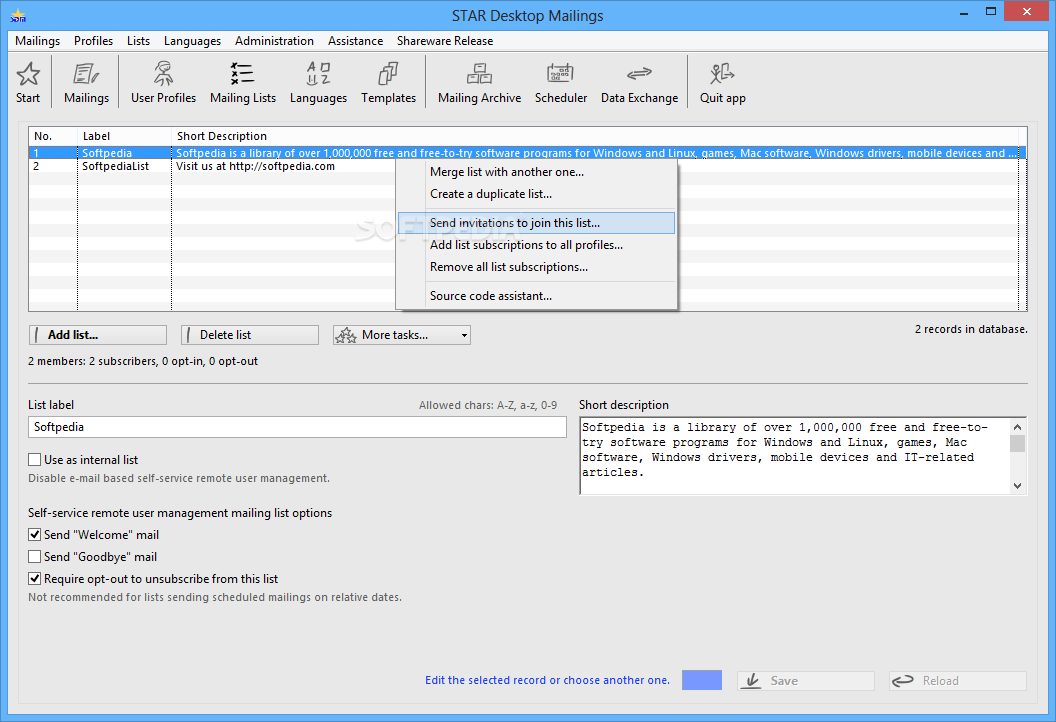The image size is (1056, 722).
Task: Open User Profiles from the toolbar
Action: [x=163, y=82]
